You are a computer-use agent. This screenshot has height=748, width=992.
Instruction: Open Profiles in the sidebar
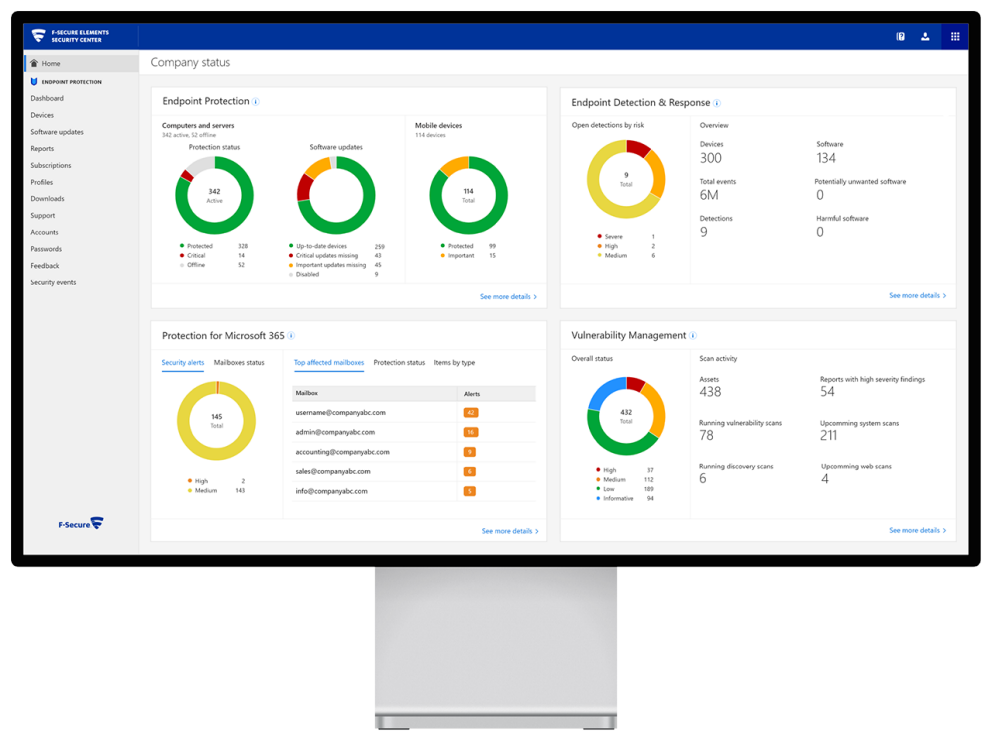click(42, 182)
